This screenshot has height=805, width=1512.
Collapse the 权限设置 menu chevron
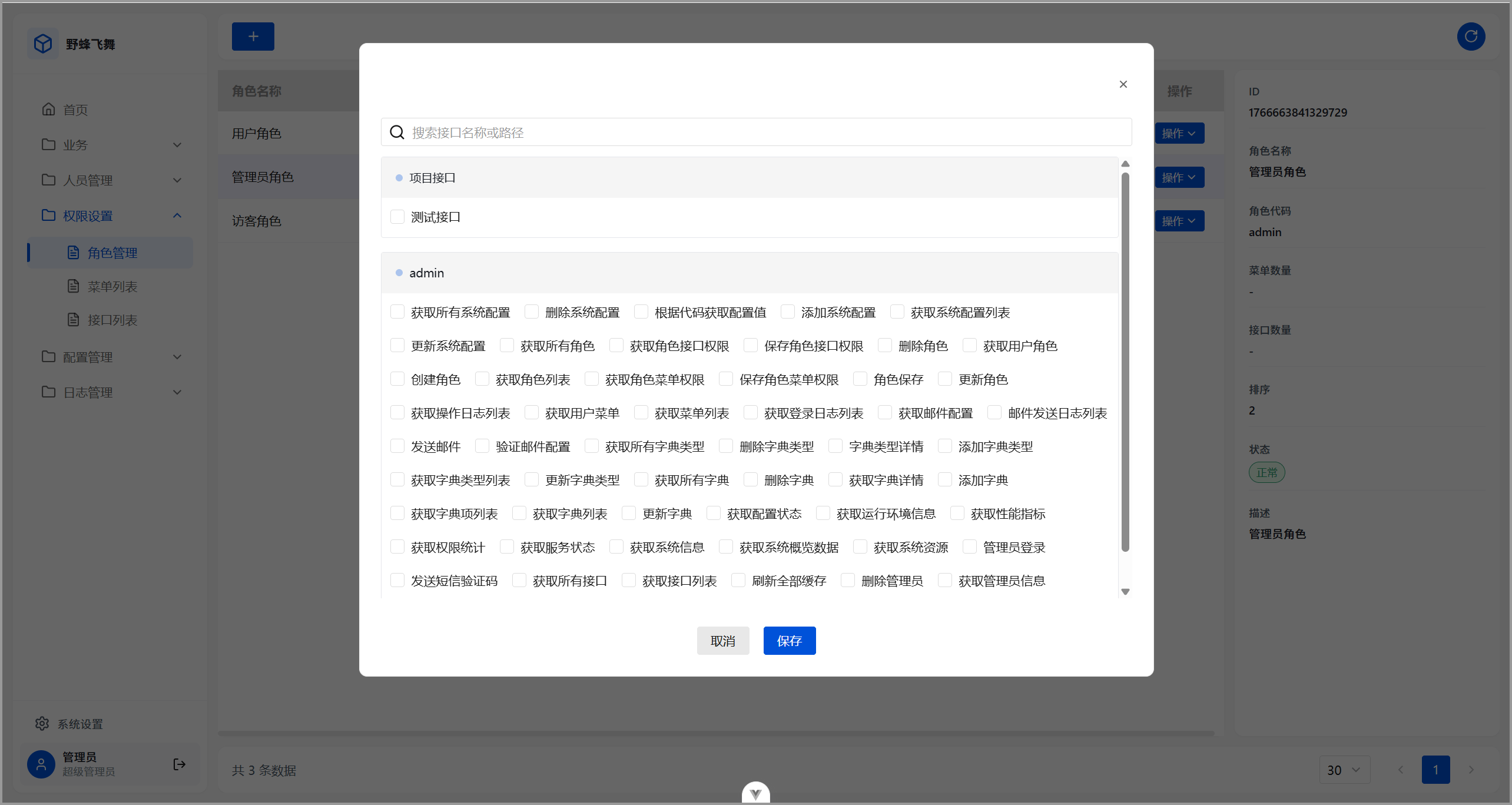tap(177, 216)
